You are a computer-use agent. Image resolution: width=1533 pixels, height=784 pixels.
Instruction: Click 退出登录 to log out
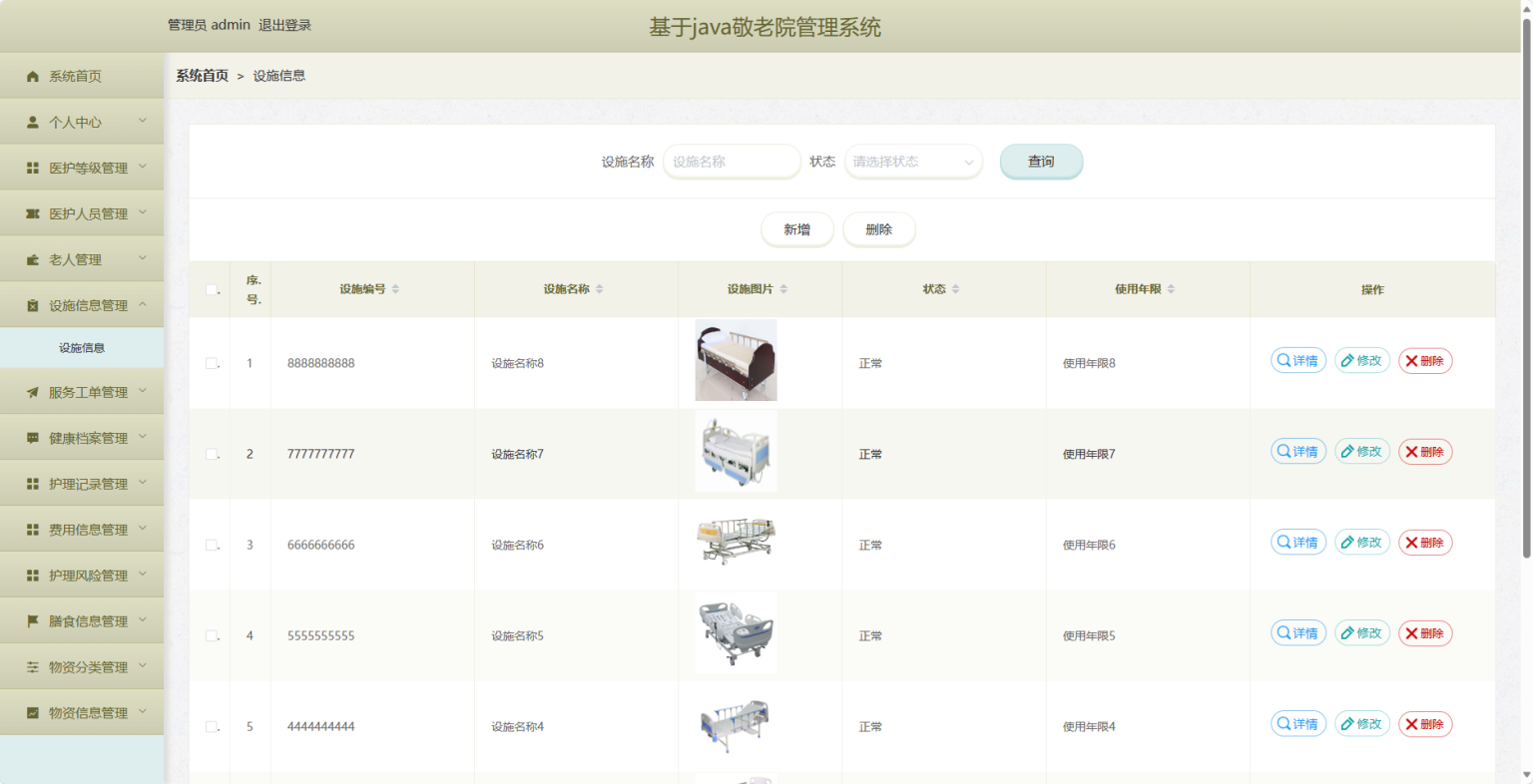pyautogui.click(x=284, y=25)
